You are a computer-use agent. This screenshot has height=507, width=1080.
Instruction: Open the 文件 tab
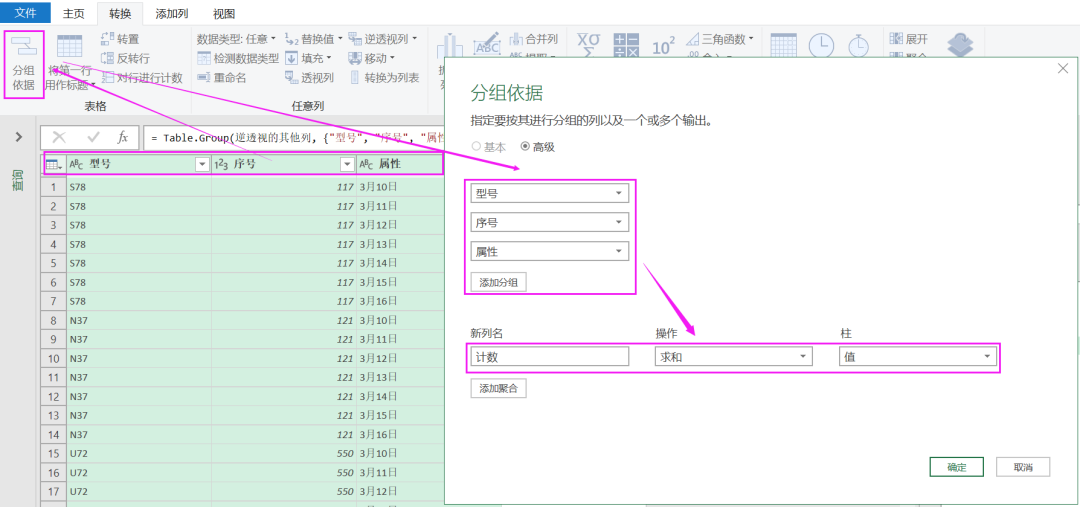[25, 13]
